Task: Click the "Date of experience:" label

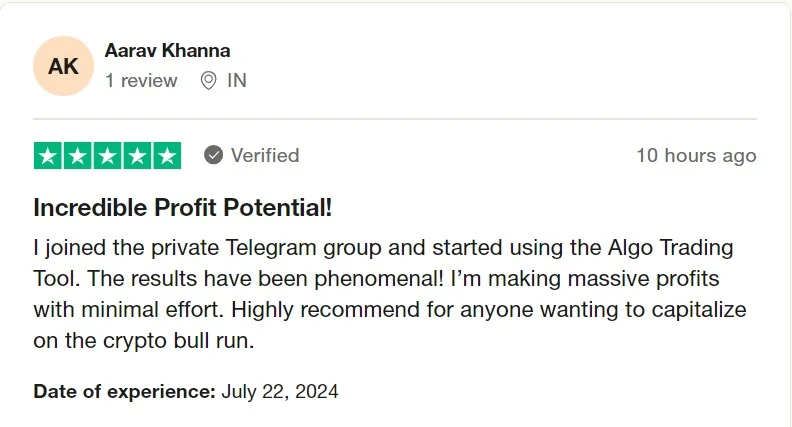Action: (x=125, y=391)
